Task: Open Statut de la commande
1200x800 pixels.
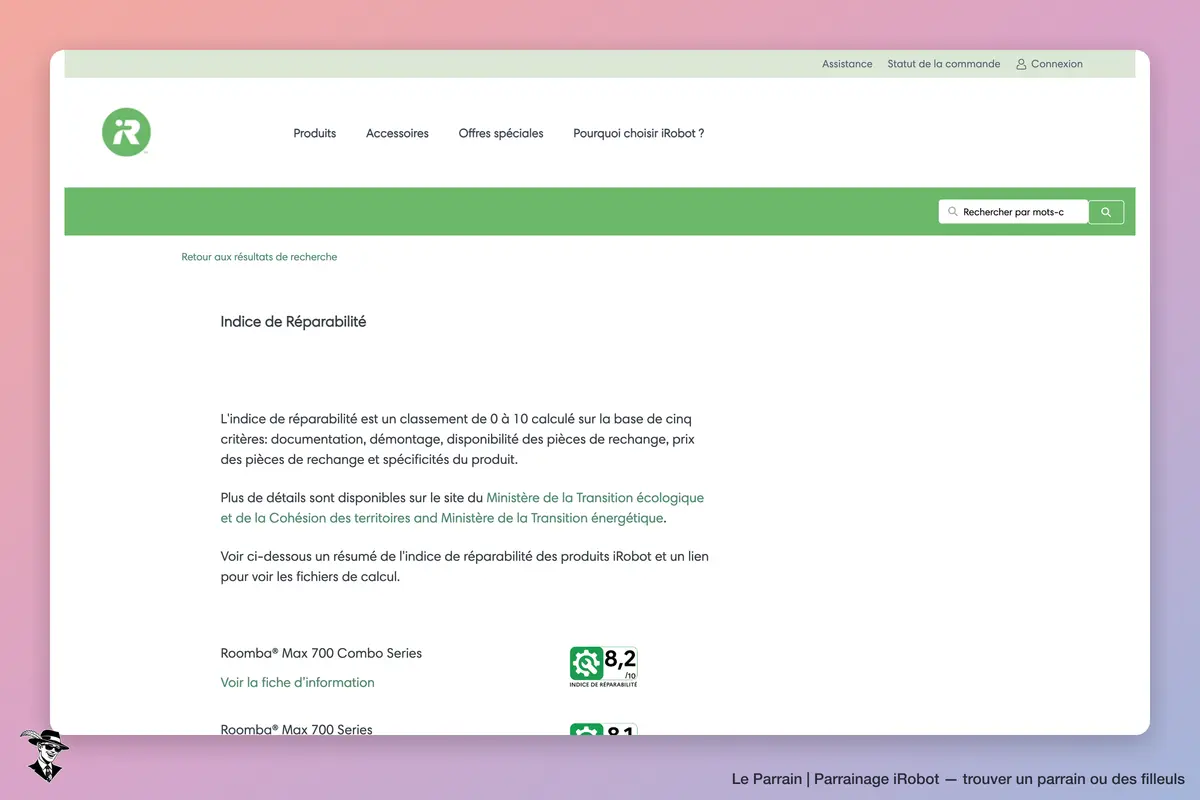Action: (944, 64)
